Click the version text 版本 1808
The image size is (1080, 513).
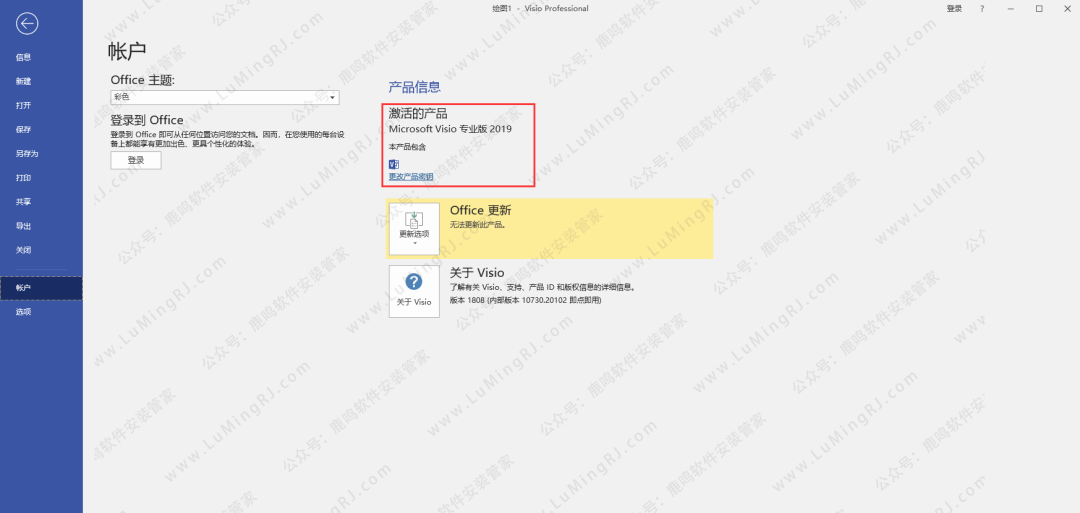526,301
